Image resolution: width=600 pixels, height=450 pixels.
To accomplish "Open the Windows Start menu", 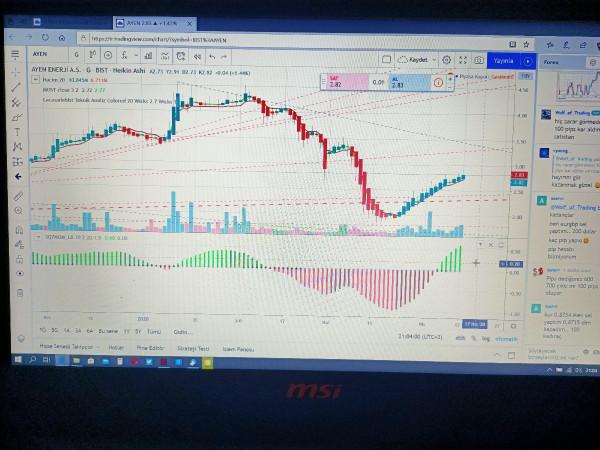I will pos(18,359).
